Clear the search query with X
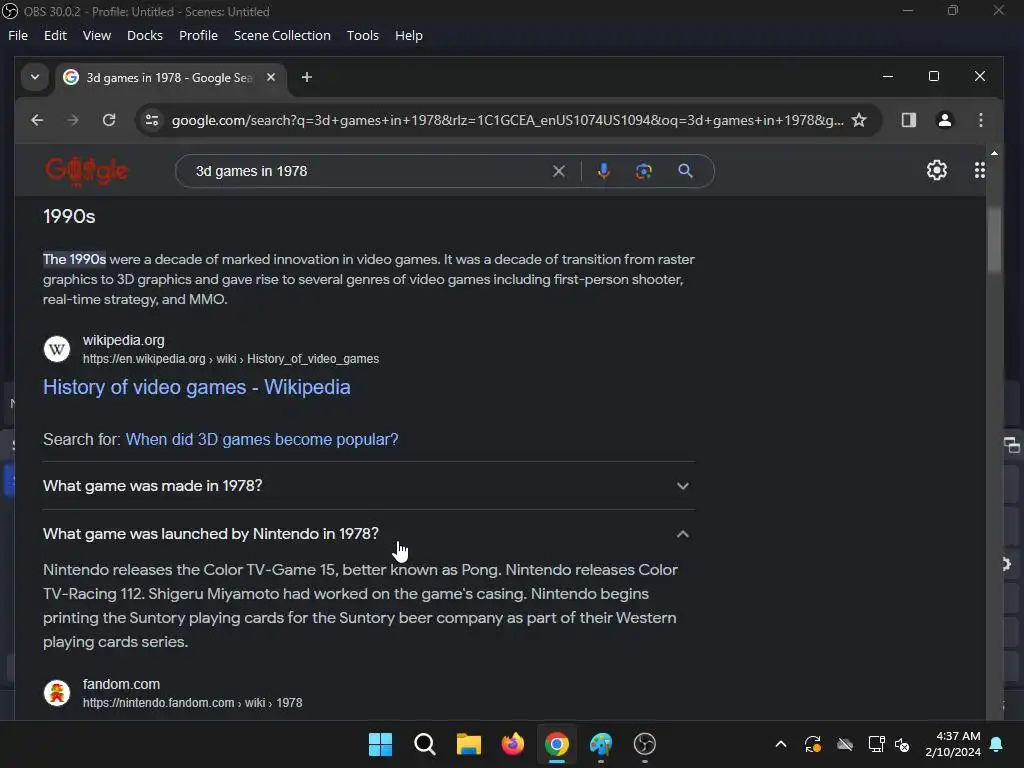Viewport: 1024px width, 768px height. pyautogui.click(x=559, y=171)
